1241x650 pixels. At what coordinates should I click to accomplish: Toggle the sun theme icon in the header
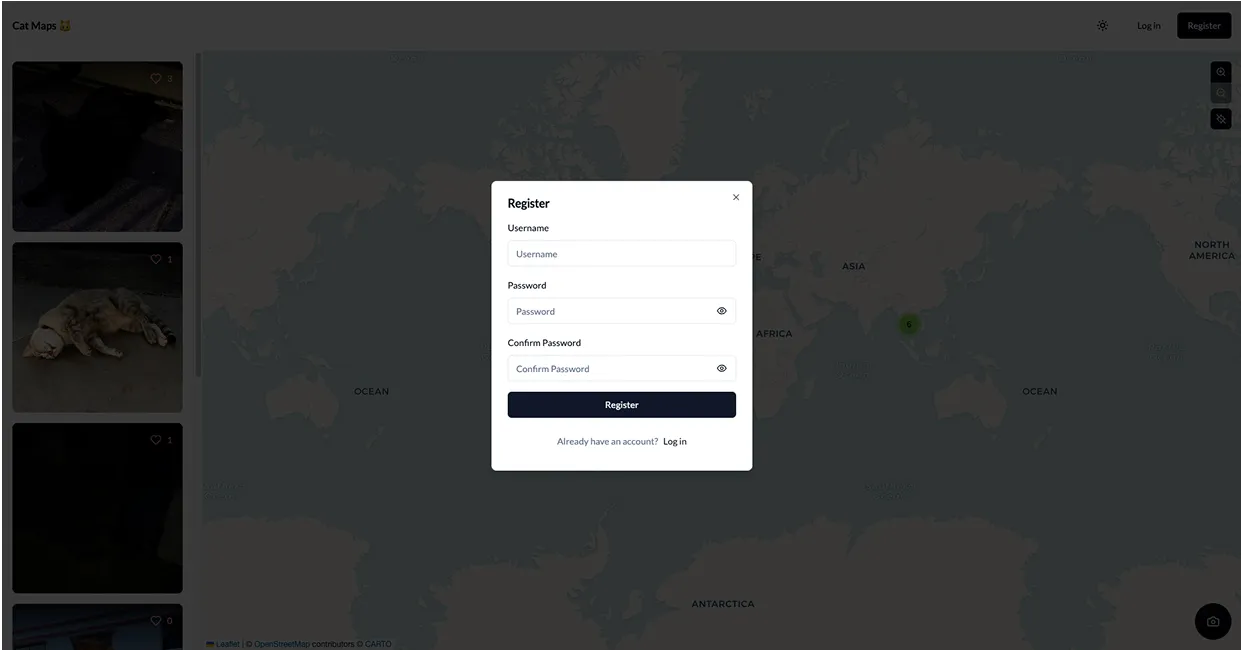click(x=1102, y=26)
